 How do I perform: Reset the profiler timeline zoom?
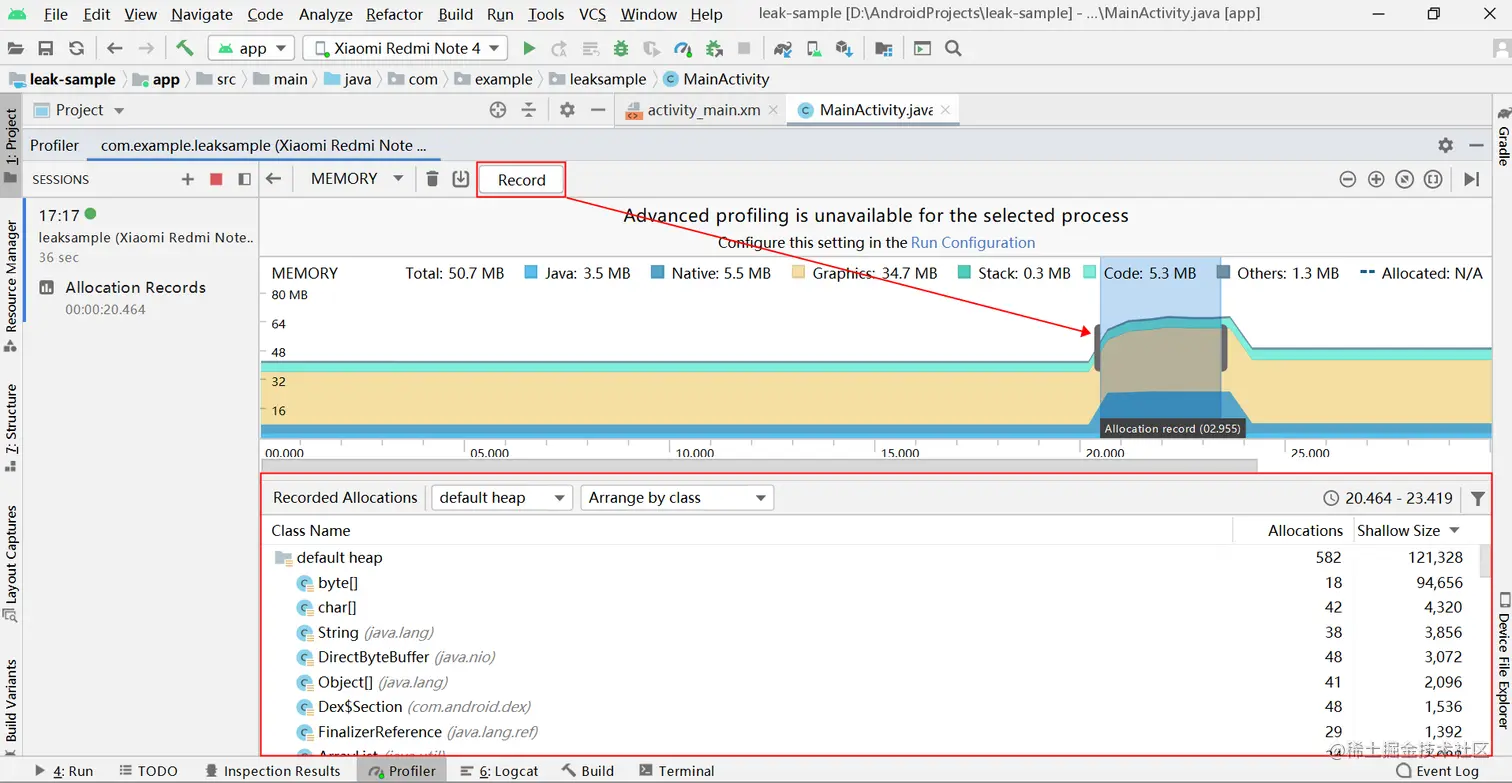click(1405, 179)
